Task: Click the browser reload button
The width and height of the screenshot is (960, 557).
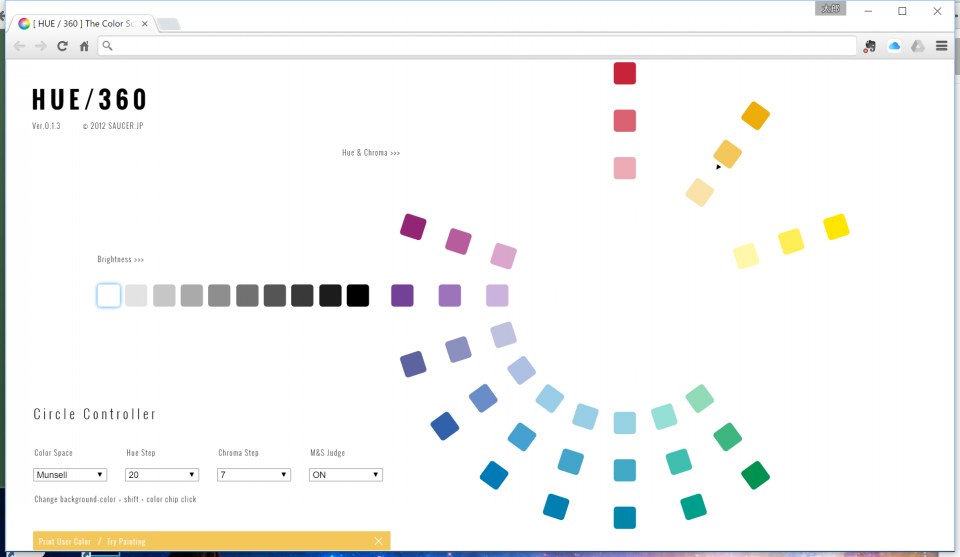Action: click(62, 46)
